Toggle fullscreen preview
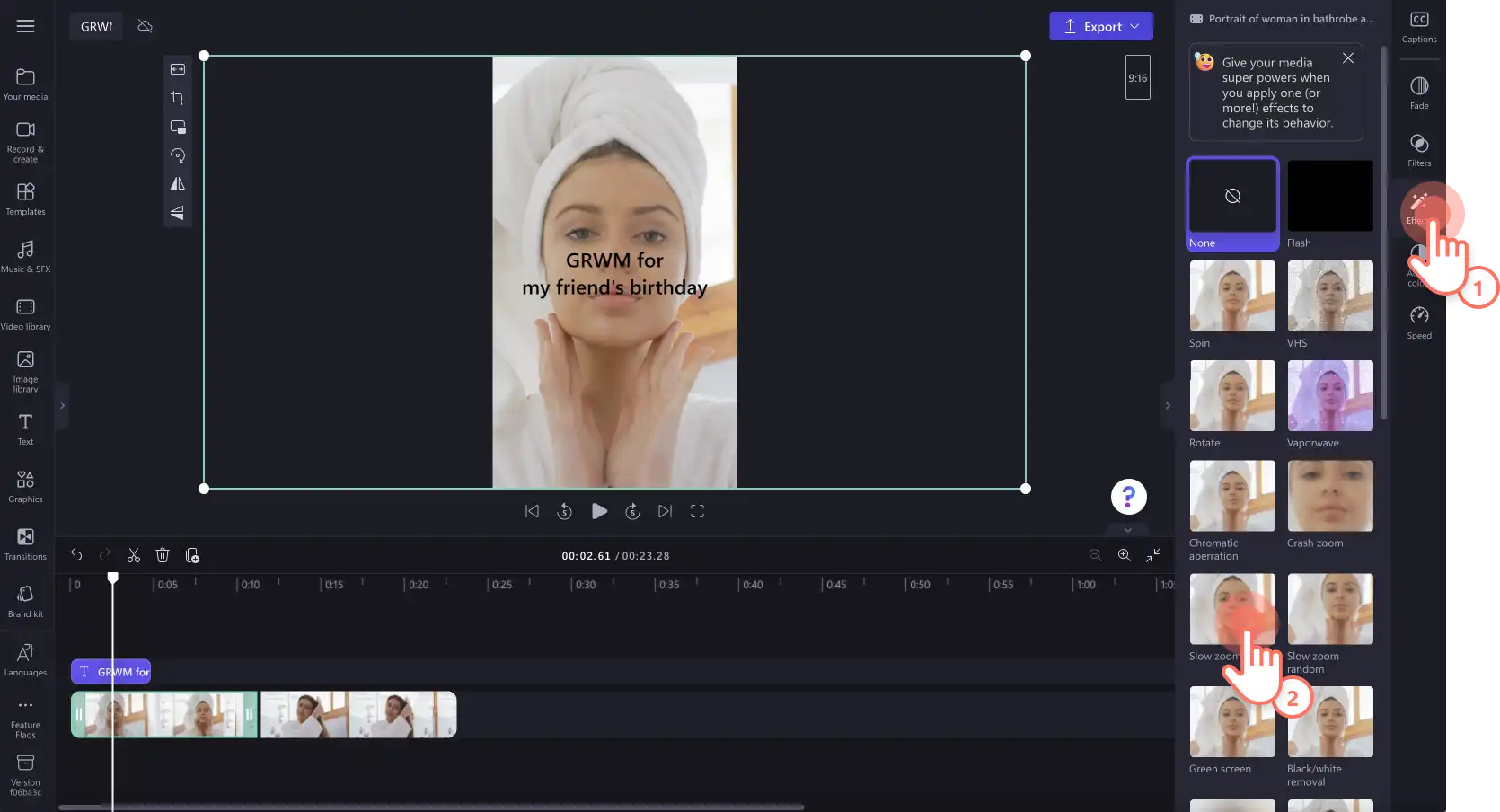 [697, 511]
